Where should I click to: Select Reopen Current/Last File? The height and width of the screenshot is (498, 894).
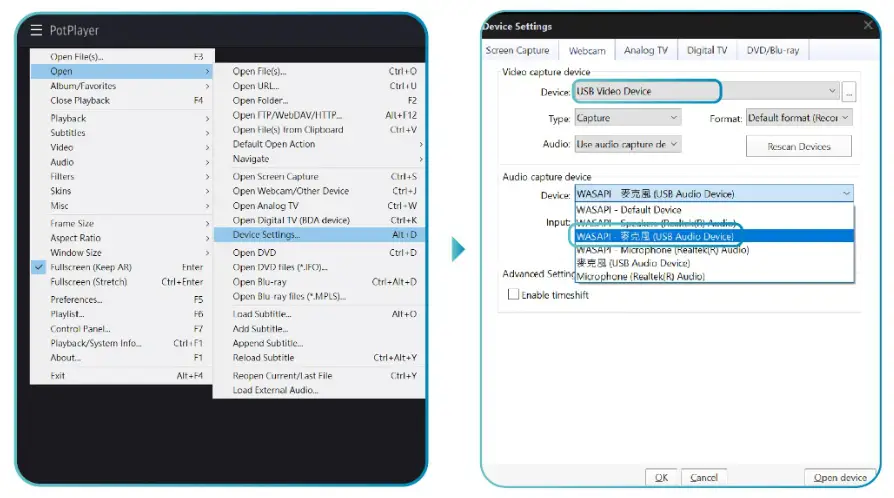point(319,375)
